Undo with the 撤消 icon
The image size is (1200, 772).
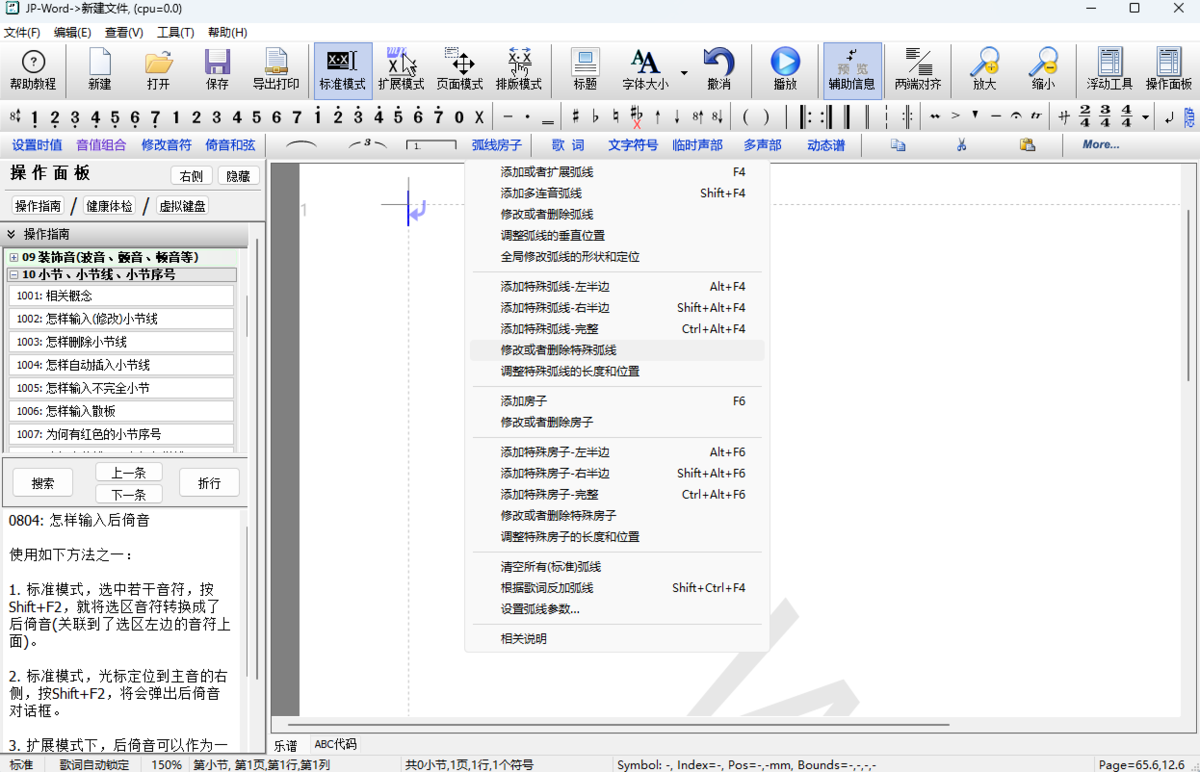click(x=718, y=69)
